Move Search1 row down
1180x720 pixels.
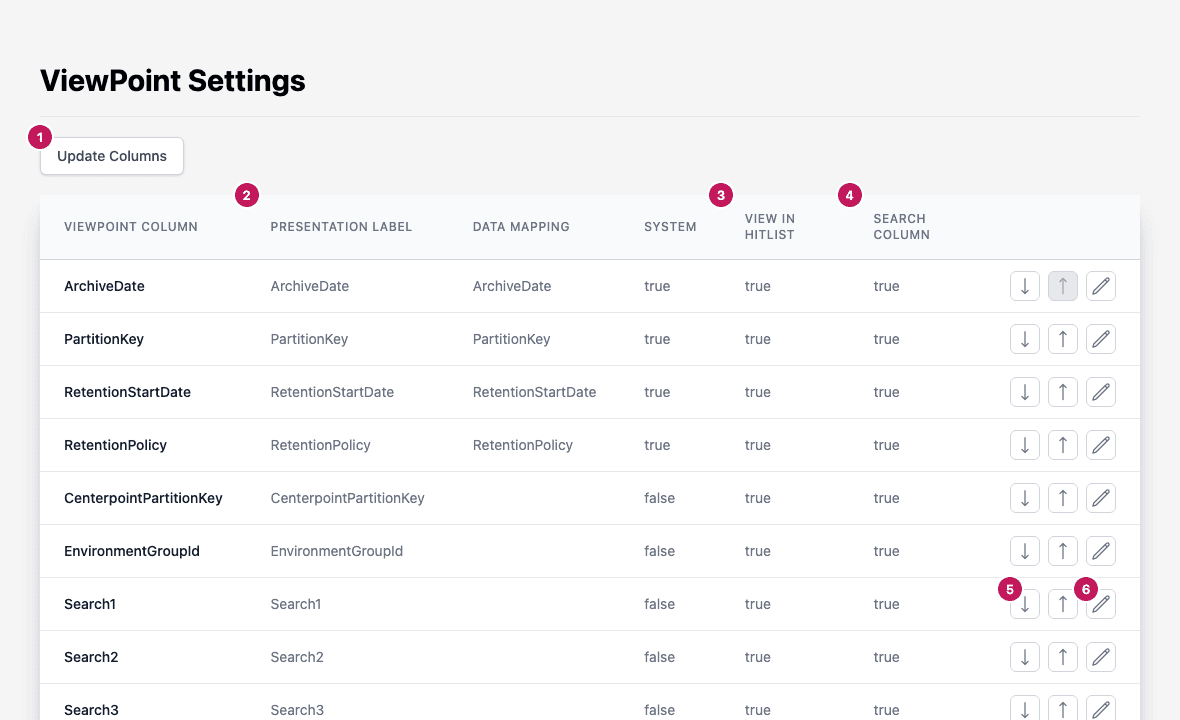coord(1024,604)
